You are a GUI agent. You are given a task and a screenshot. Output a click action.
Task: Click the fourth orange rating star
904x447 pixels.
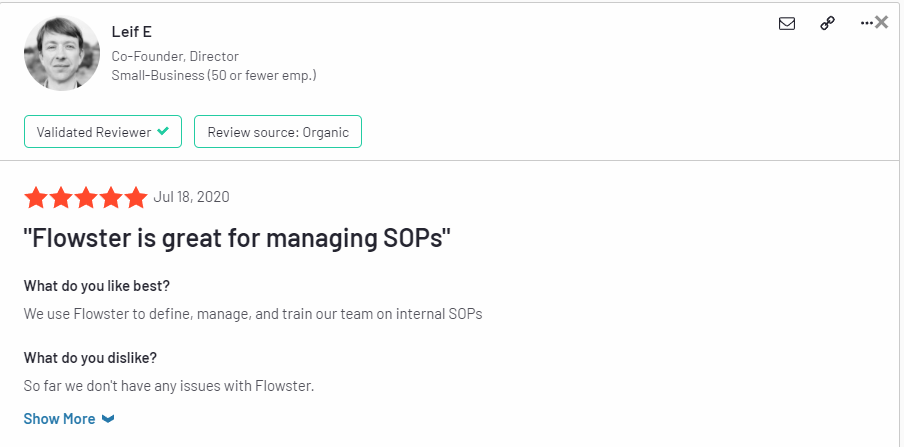(x=111, y=197)
